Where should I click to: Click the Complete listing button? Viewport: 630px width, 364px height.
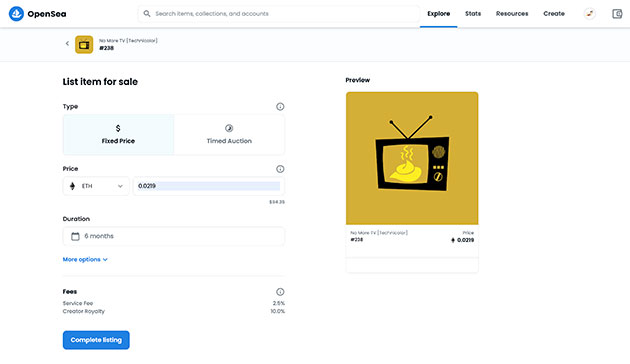pos(96,340)
